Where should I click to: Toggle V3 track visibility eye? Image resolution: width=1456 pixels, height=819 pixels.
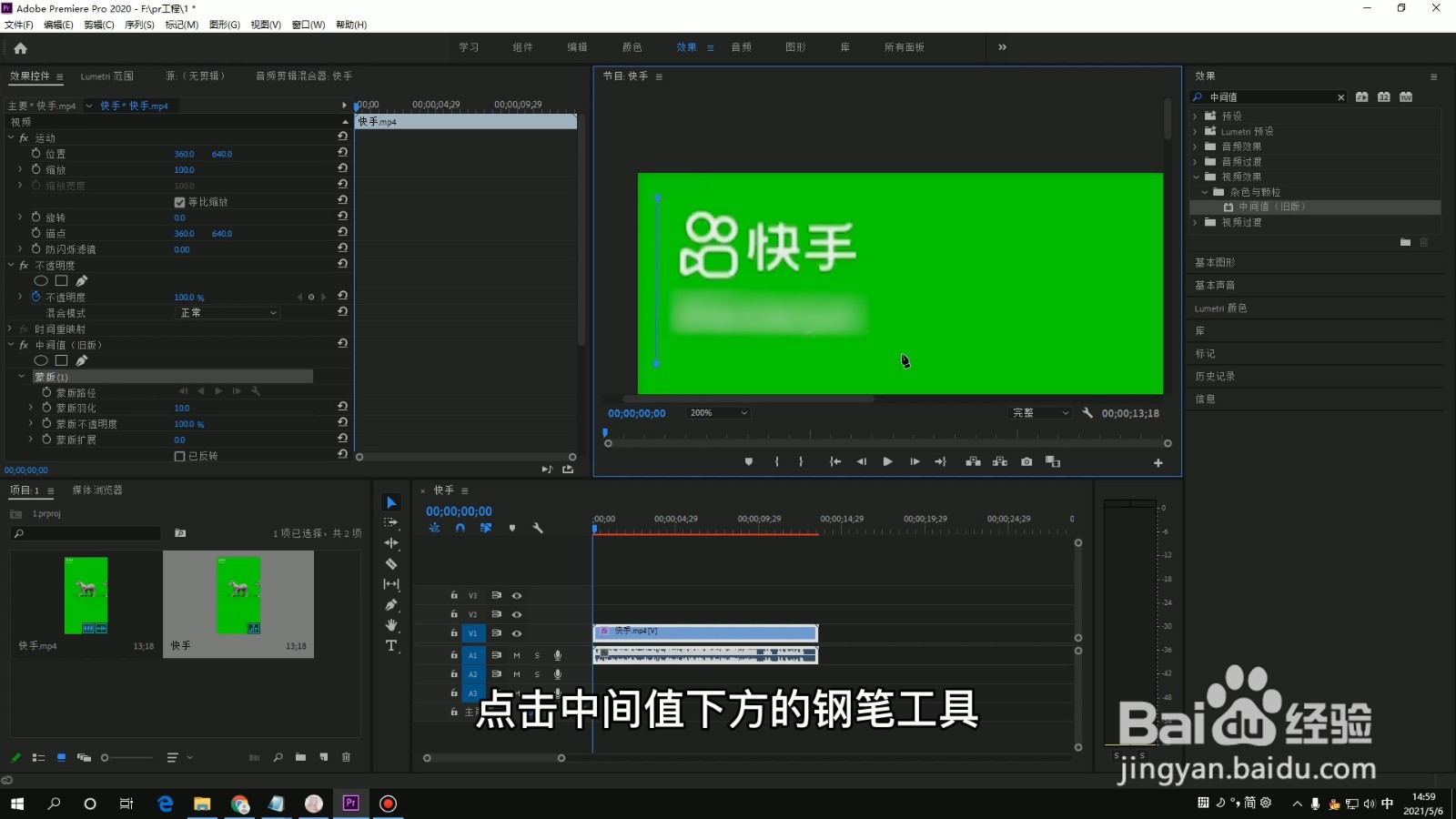pos(517,596)
